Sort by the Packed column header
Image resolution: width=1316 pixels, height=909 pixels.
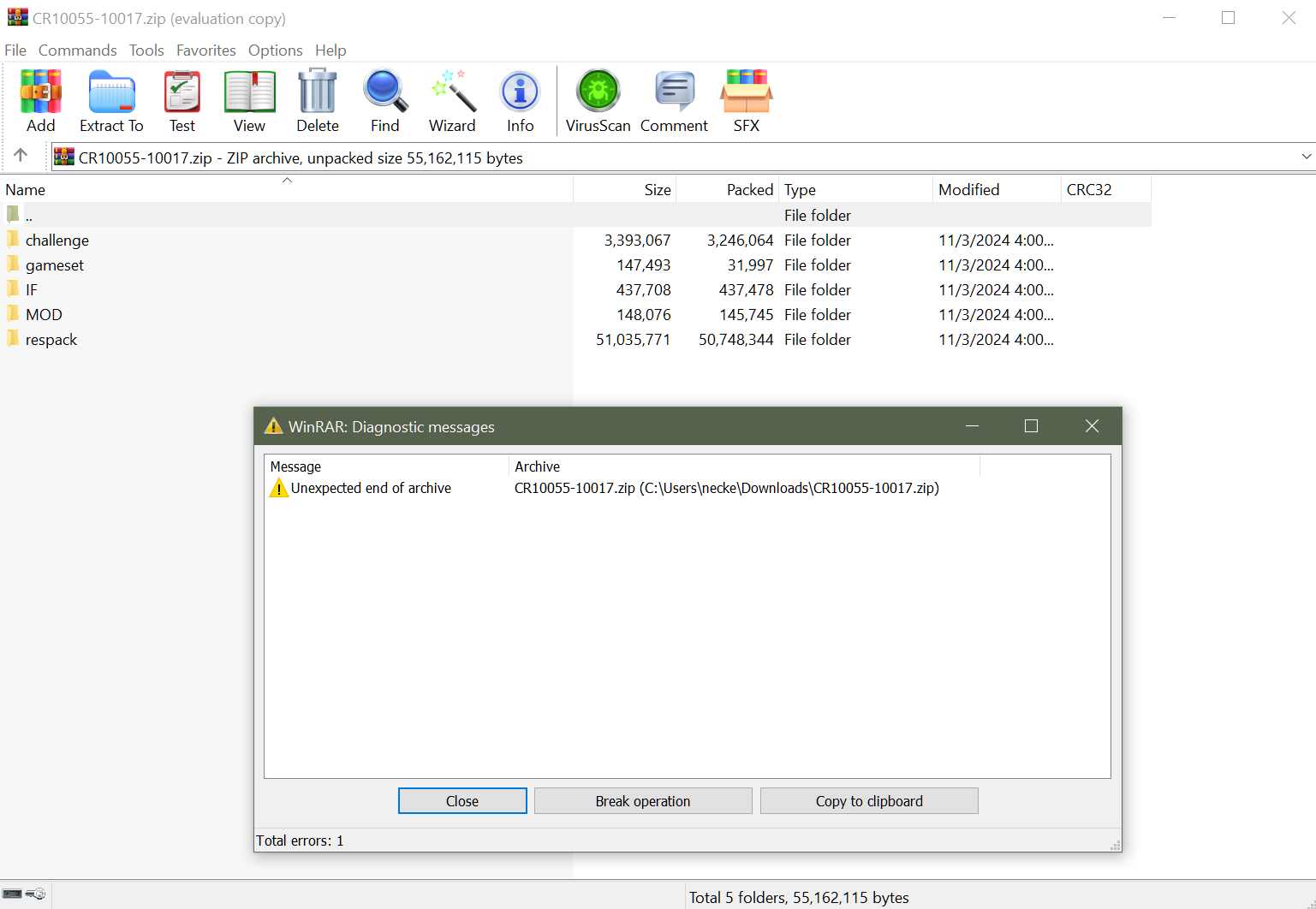(x=728, y=189)
